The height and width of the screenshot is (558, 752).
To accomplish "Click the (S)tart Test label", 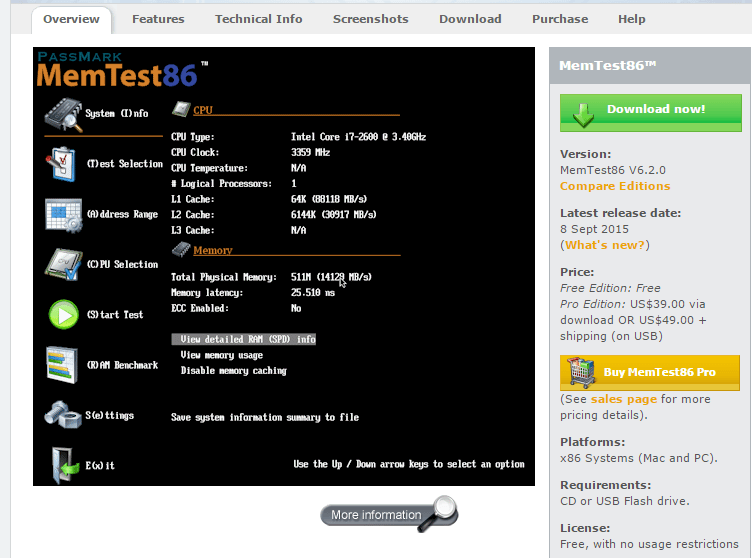I will tap(115, 315).
